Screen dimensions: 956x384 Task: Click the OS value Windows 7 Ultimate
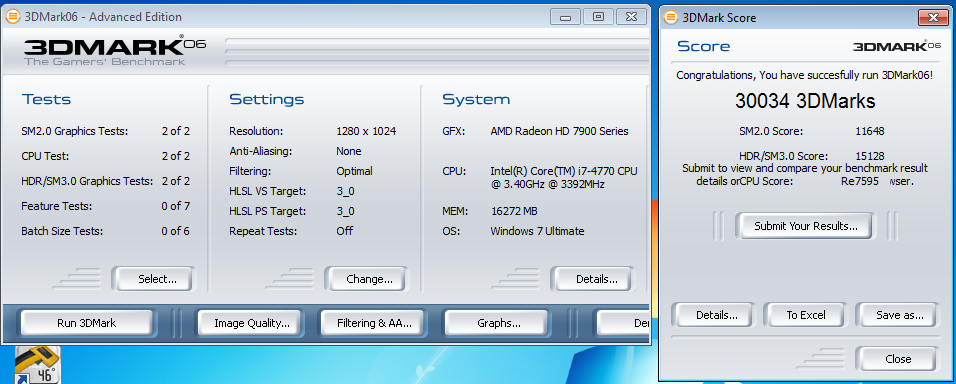point(537,231)
